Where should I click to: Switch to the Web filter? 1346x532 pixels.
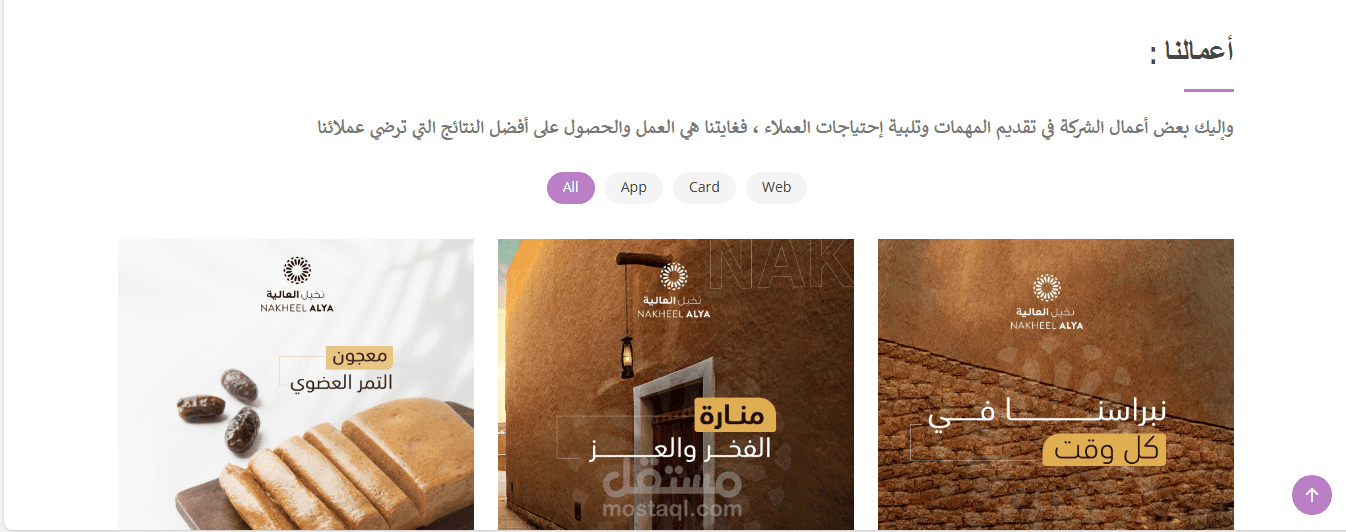coord(776,187)
